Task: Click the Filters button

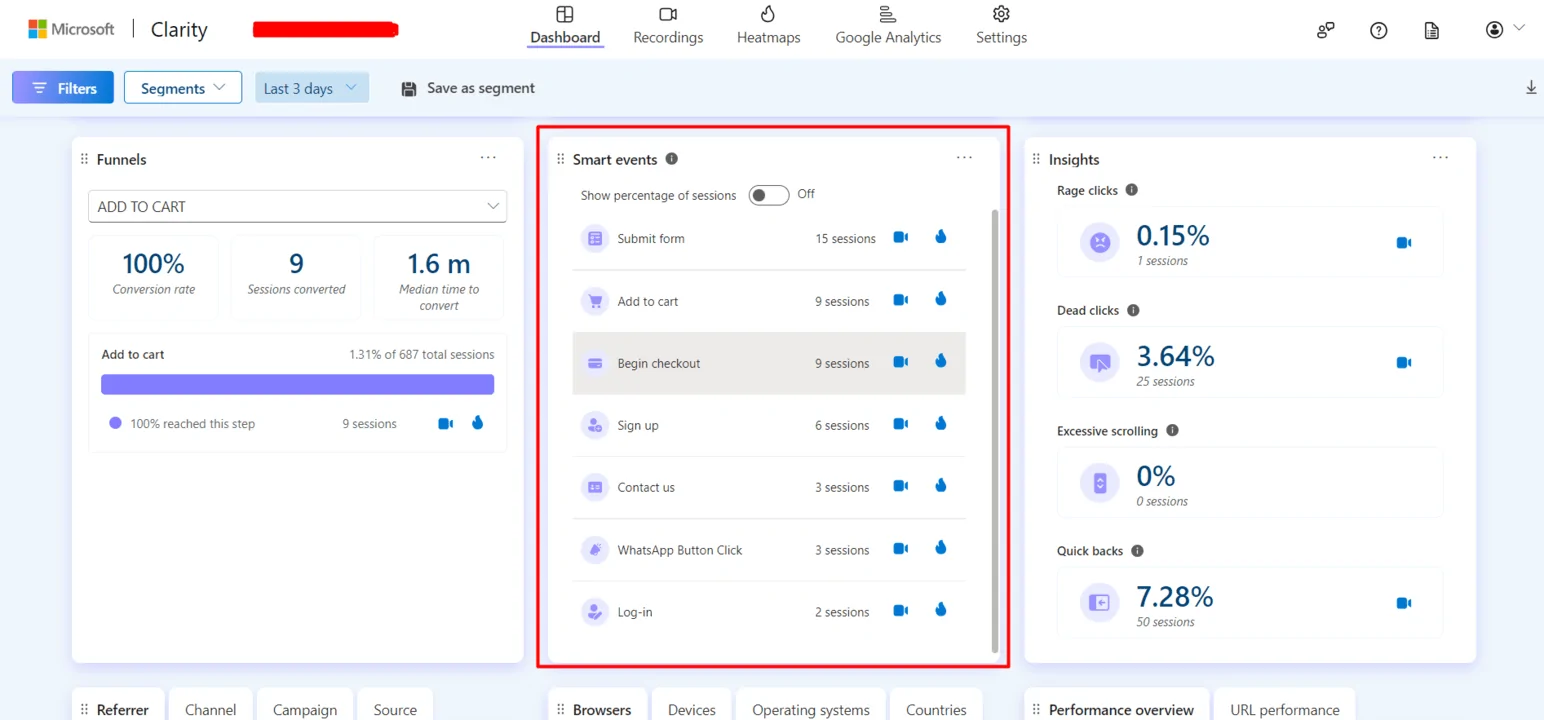Action: [x=63, y=88]
